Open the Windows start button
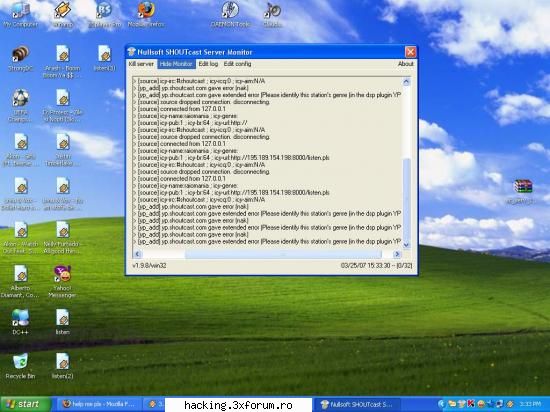The height and width of the screenshot is (412, 550). (25, 404)
